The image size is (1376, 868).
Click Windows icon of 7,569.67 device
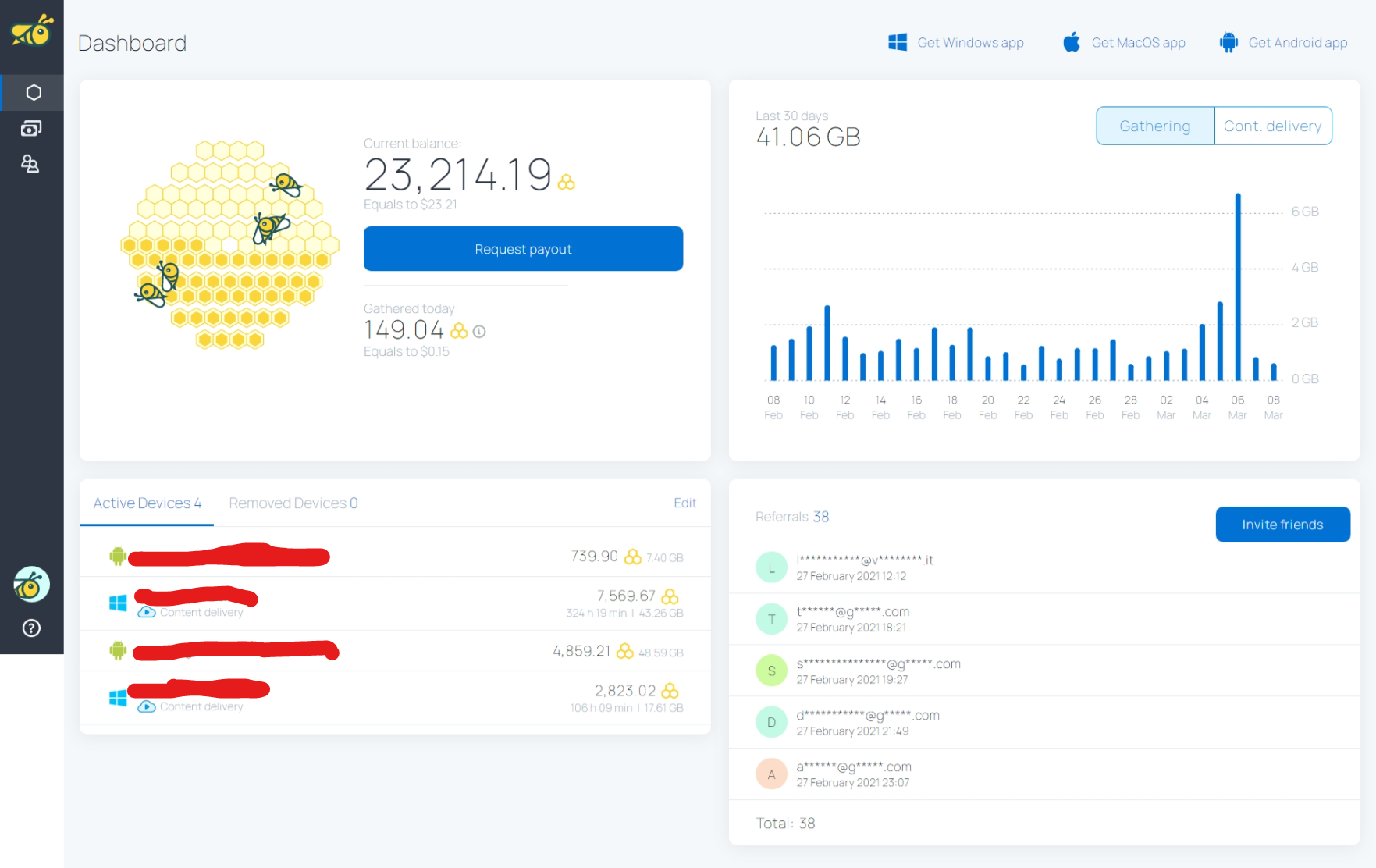(x=118, y=603)
